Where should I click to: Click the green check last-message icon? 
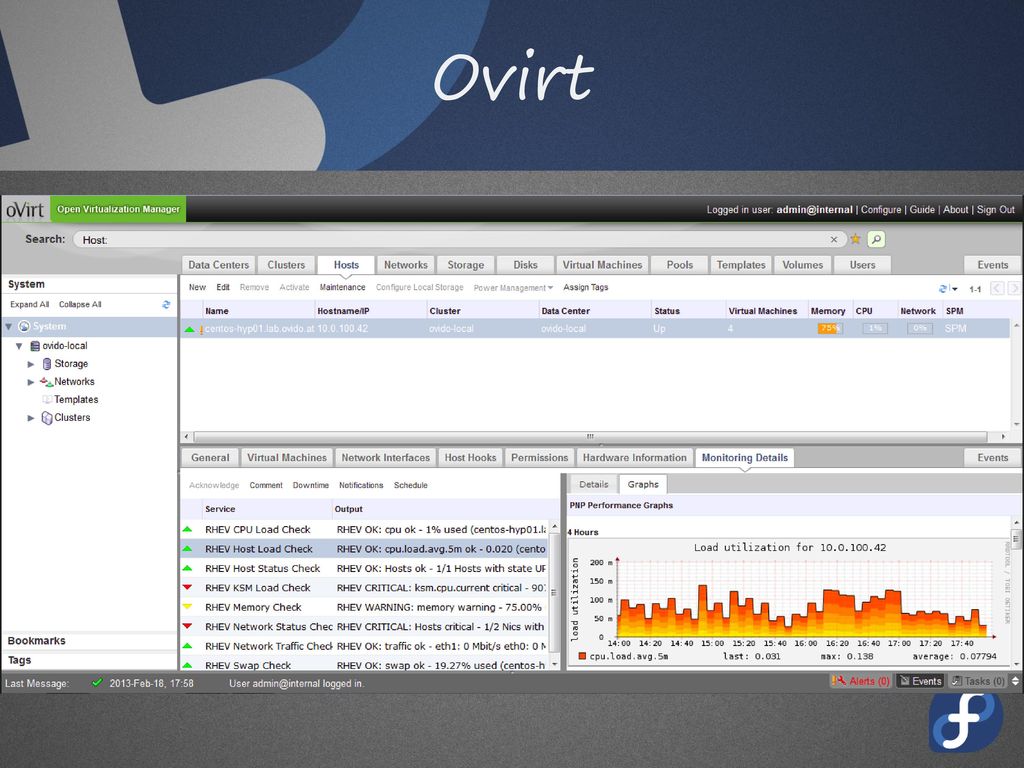(x=97, y=682)
